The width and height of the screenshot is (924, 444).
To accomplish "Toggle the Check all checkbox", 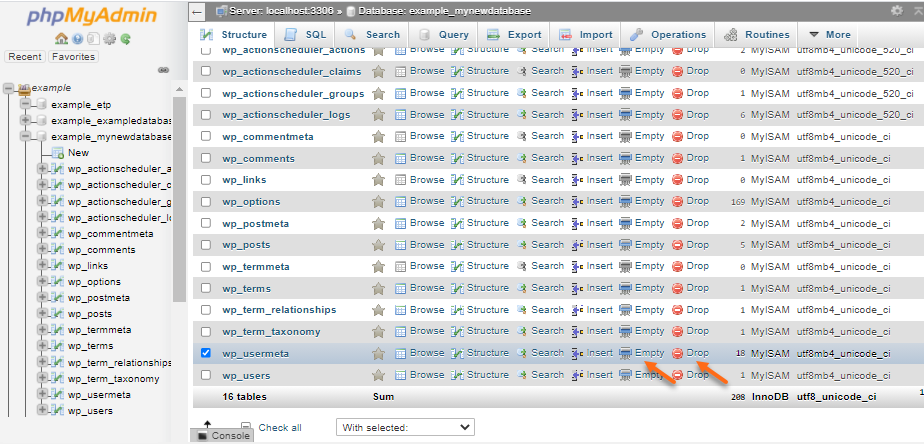I will pos(246,427).
